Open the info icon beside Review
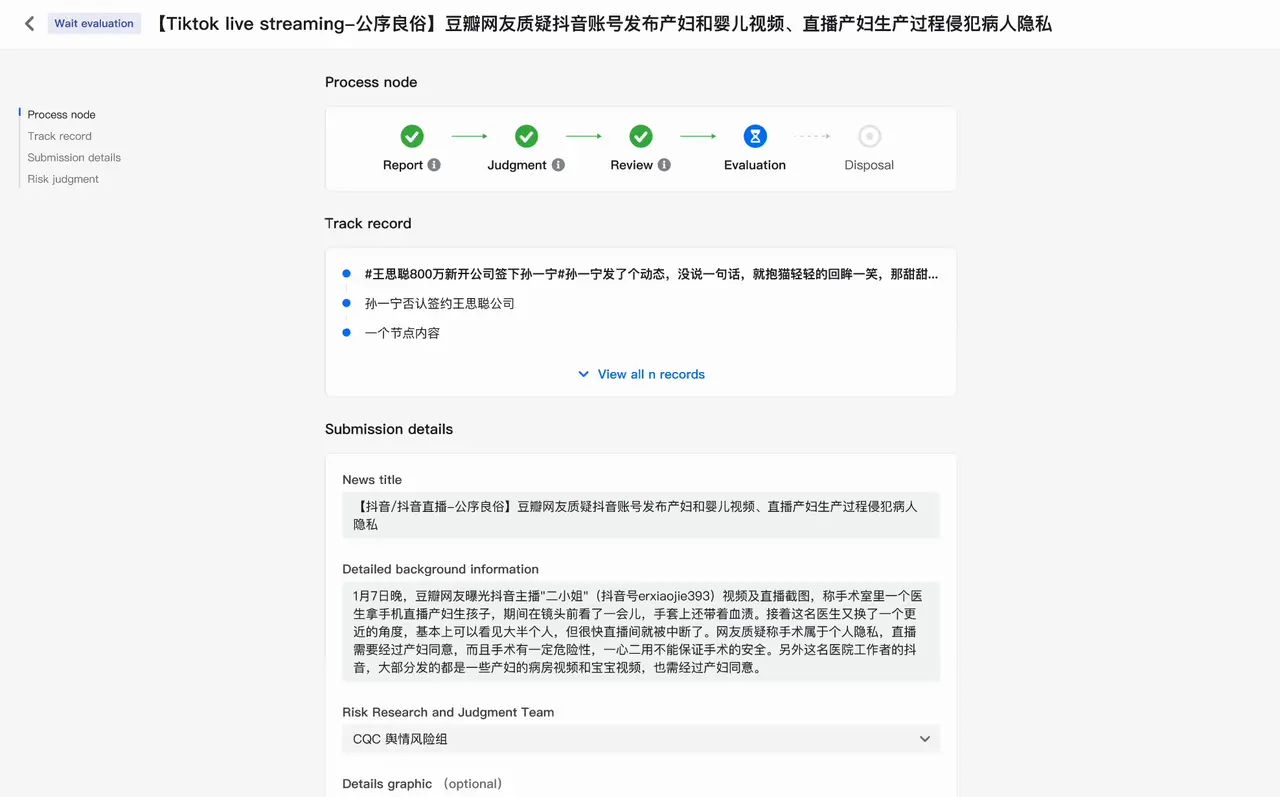The width and height of the screenshot is (1280, 797). click(664, 165)
